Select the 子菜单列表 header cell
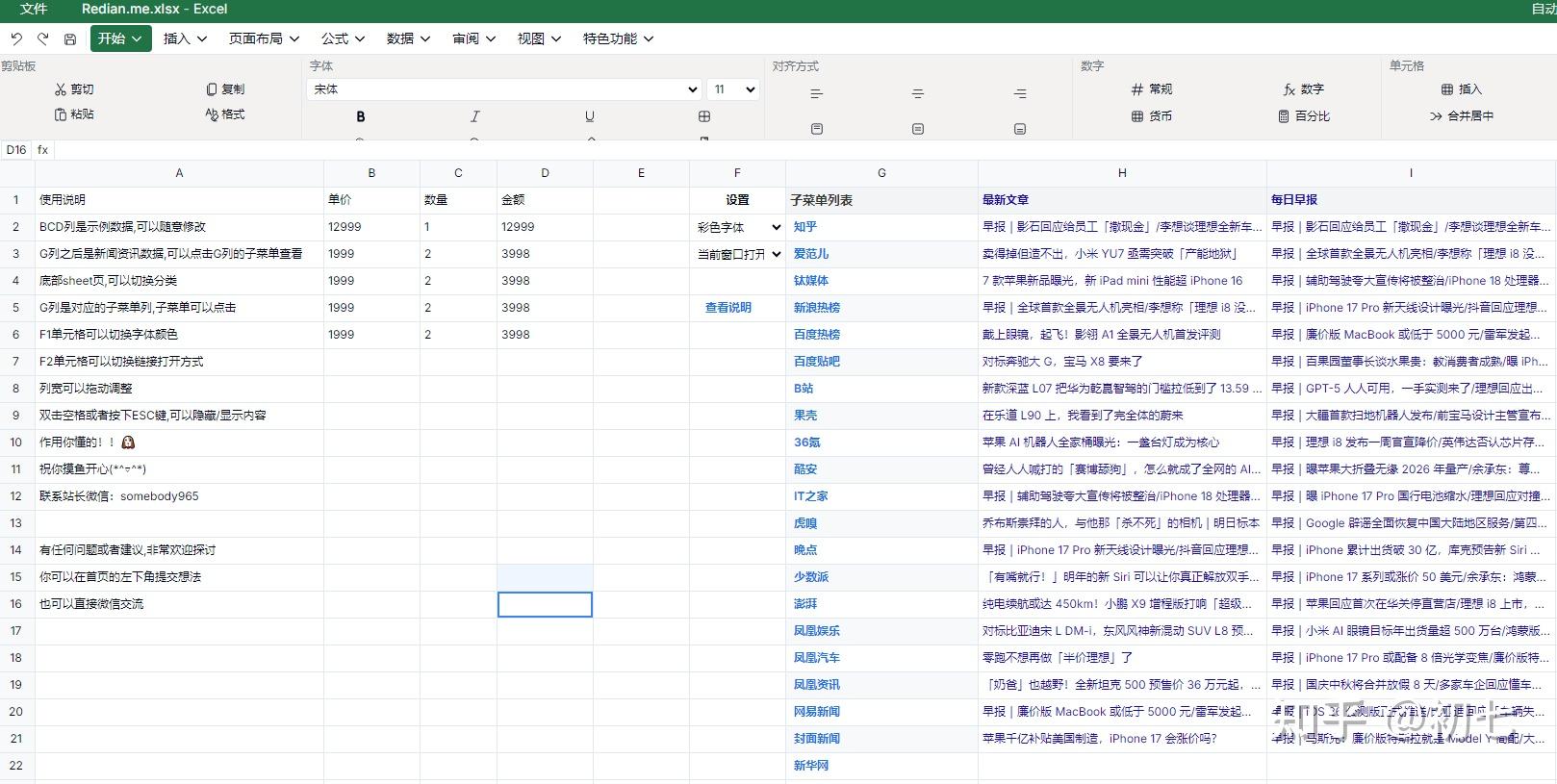 [881, 200]
